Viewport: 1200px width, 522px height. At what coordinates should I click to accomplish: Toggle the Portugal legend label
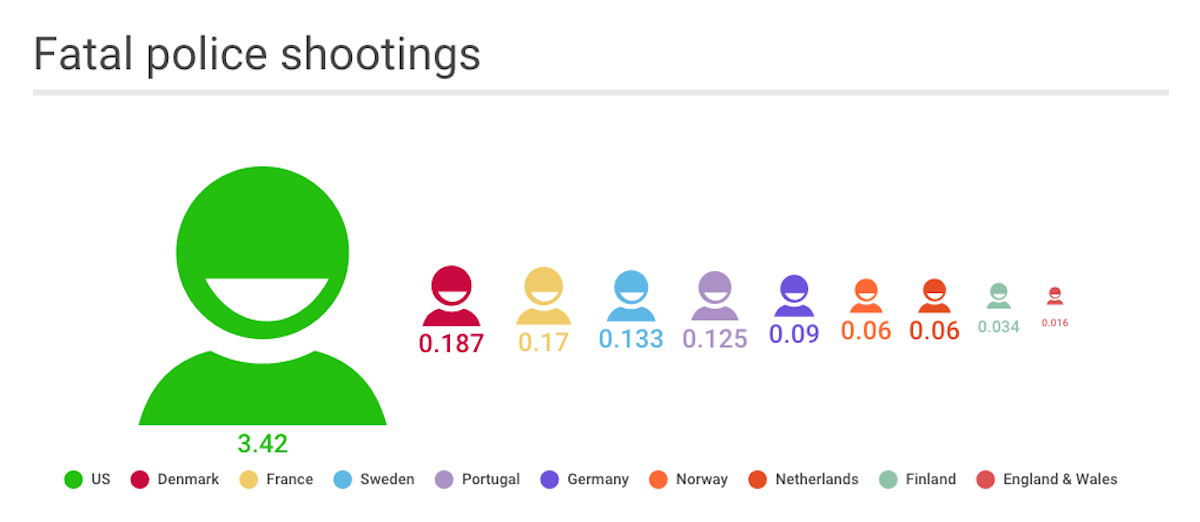[490, 480]
